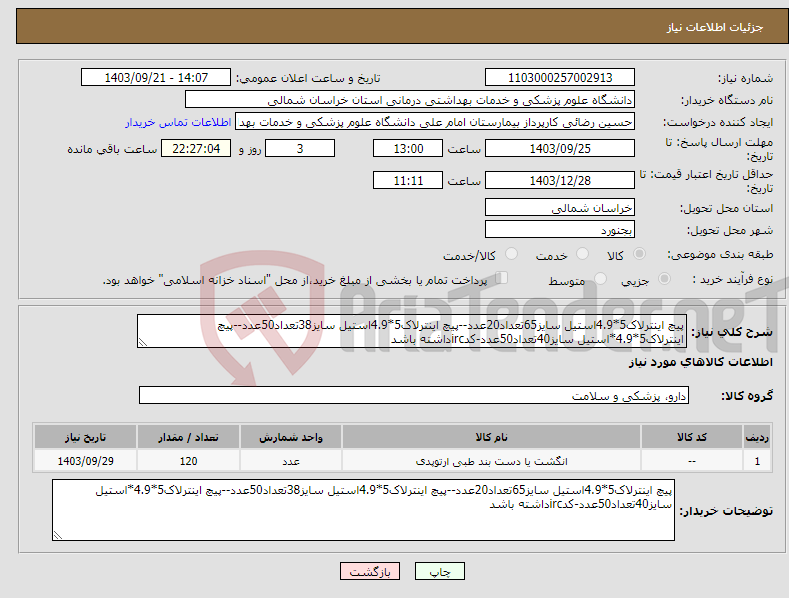Select the جزیی purchase type radio
789x598 pixels.
coord(664,278)
